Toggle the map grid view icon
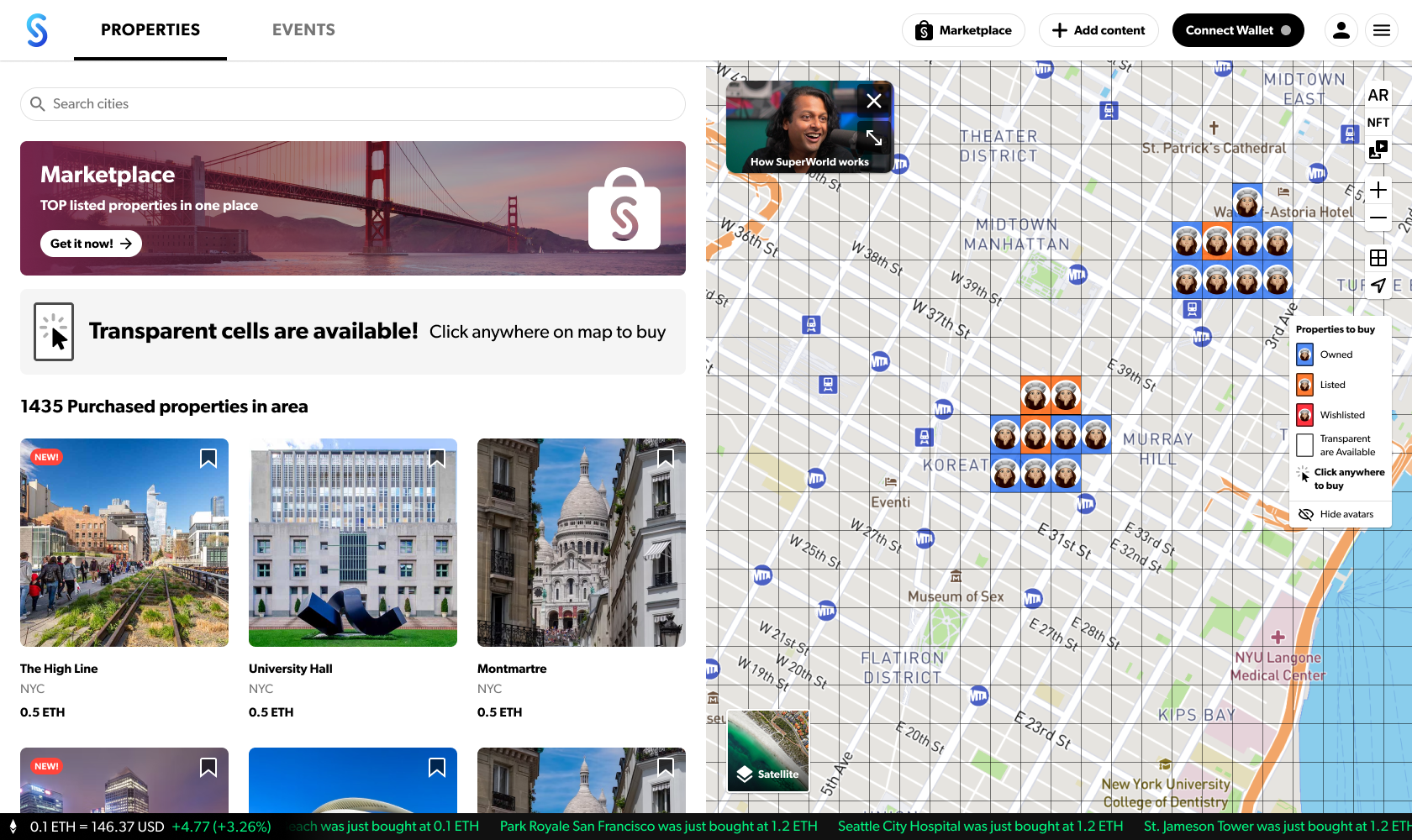 coord(1378,258)
